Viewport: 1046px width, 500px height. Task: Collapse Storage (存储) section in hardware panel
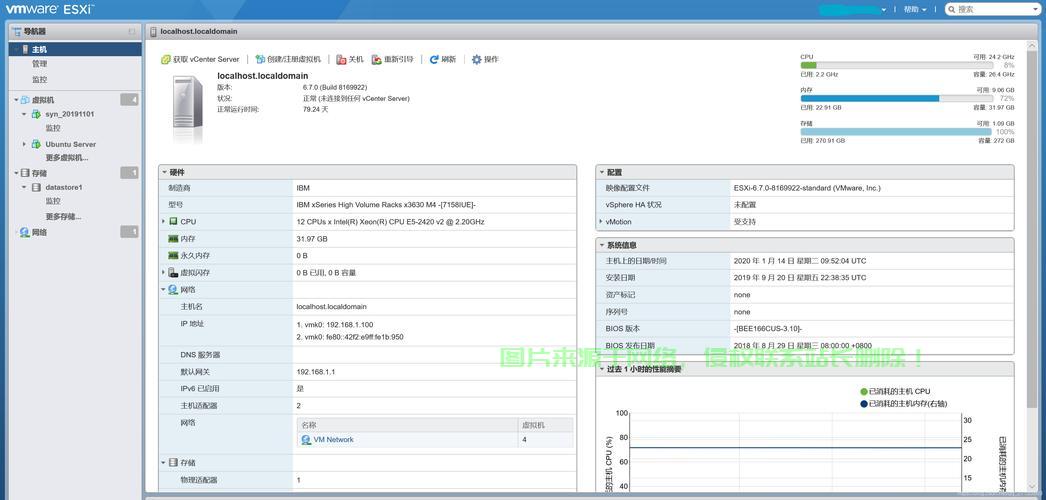(x=163, y=463)
